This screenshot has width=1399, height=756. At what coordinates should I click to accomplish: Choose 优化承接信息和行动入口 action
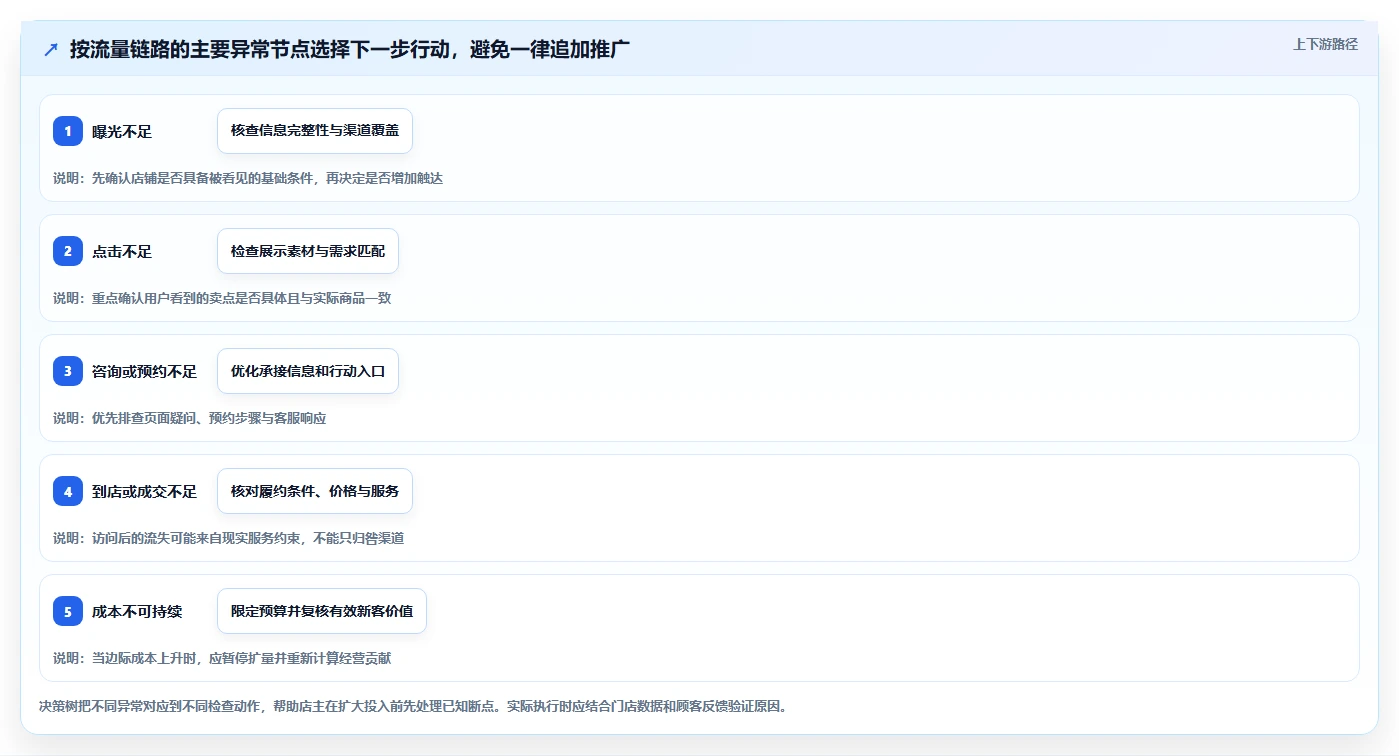[x=308, y=371]
